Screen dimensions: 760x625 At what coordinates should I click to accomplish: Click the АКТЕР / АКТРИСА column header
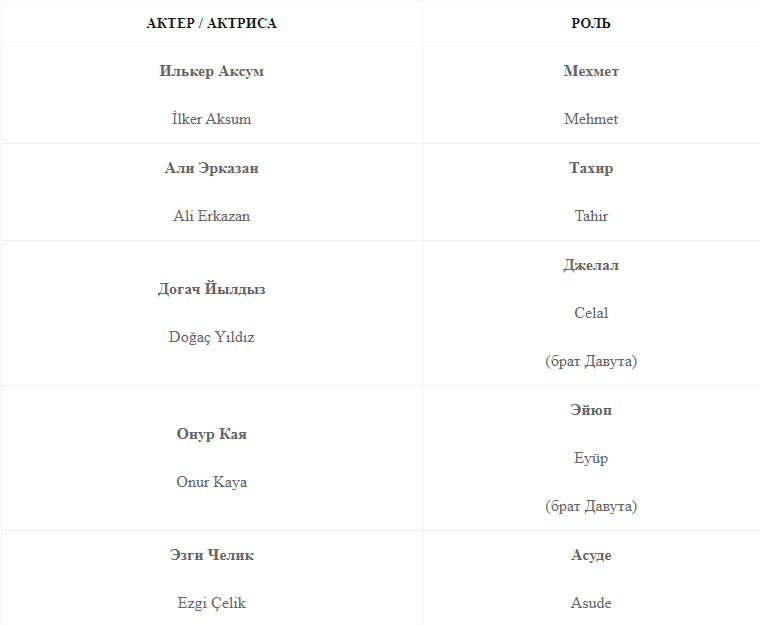211,23
